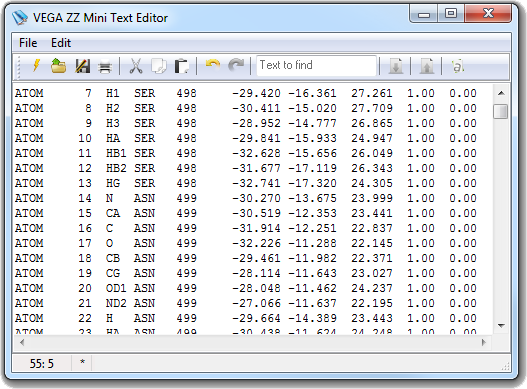Click the vertical scrollbar up arrow

(501, 93)
